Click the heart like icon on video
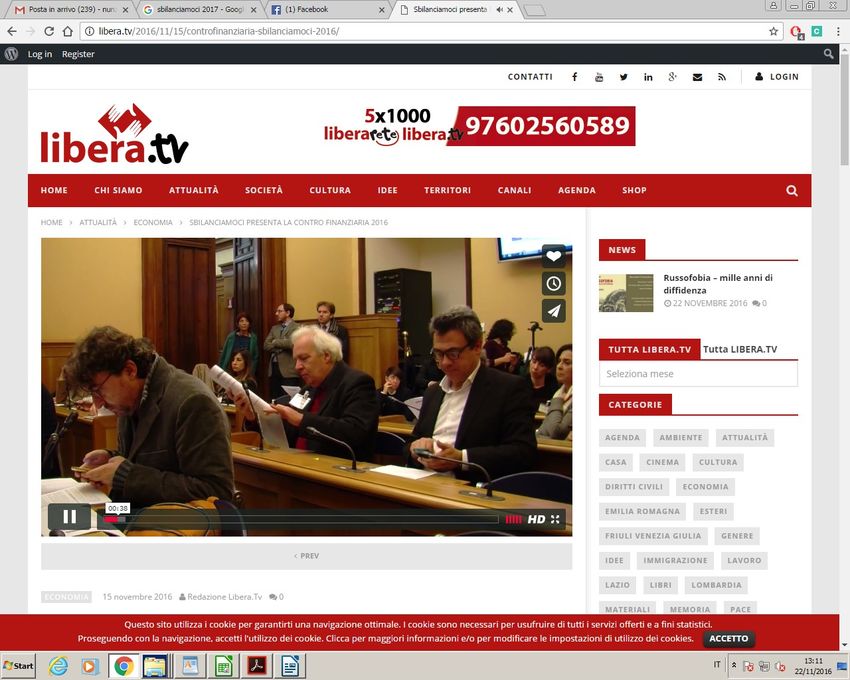The height and width of the screenshot is (680, 850). tap(554, 257)
